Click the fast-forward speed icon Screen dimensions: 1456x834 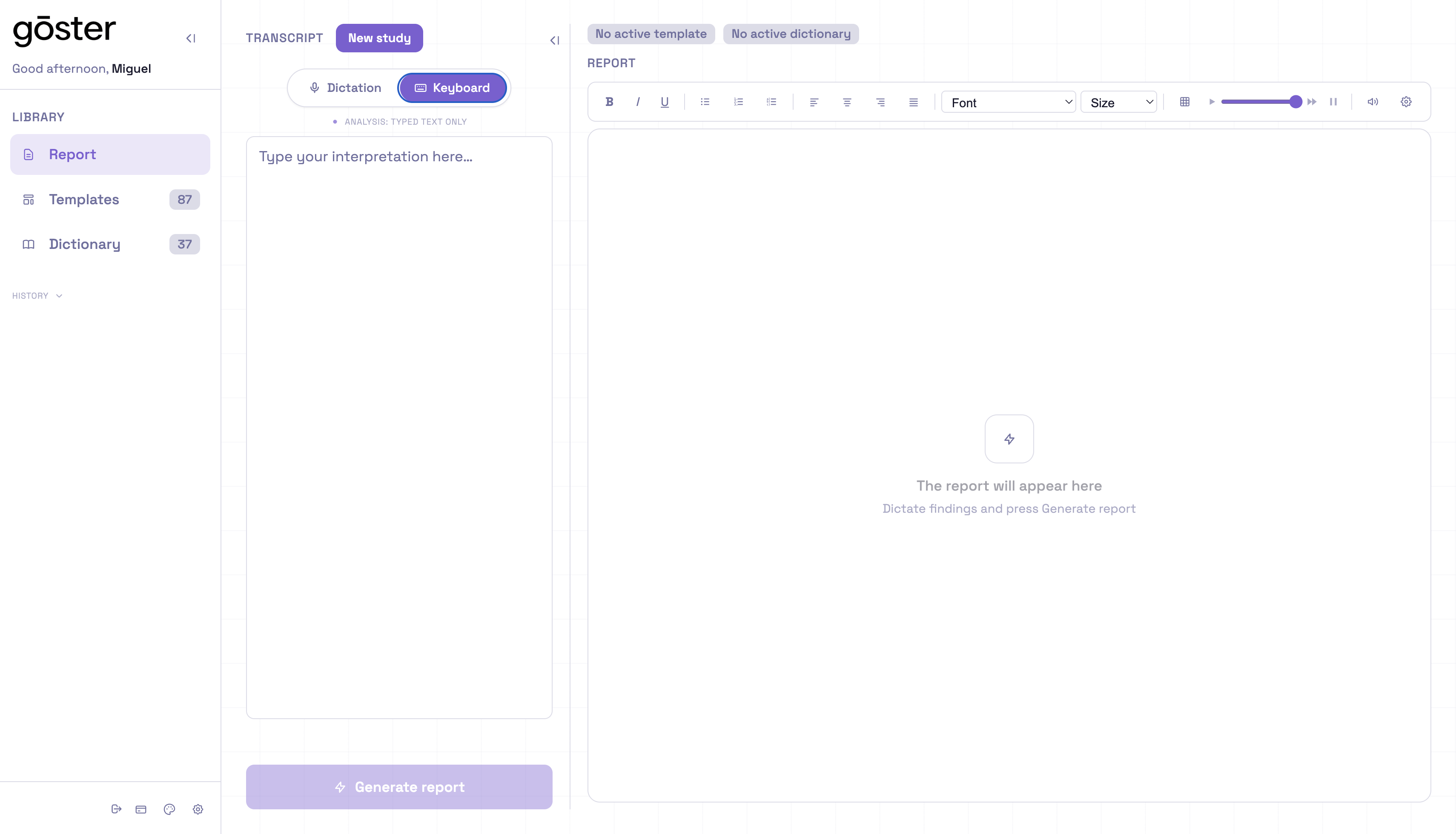[1312, 102]
